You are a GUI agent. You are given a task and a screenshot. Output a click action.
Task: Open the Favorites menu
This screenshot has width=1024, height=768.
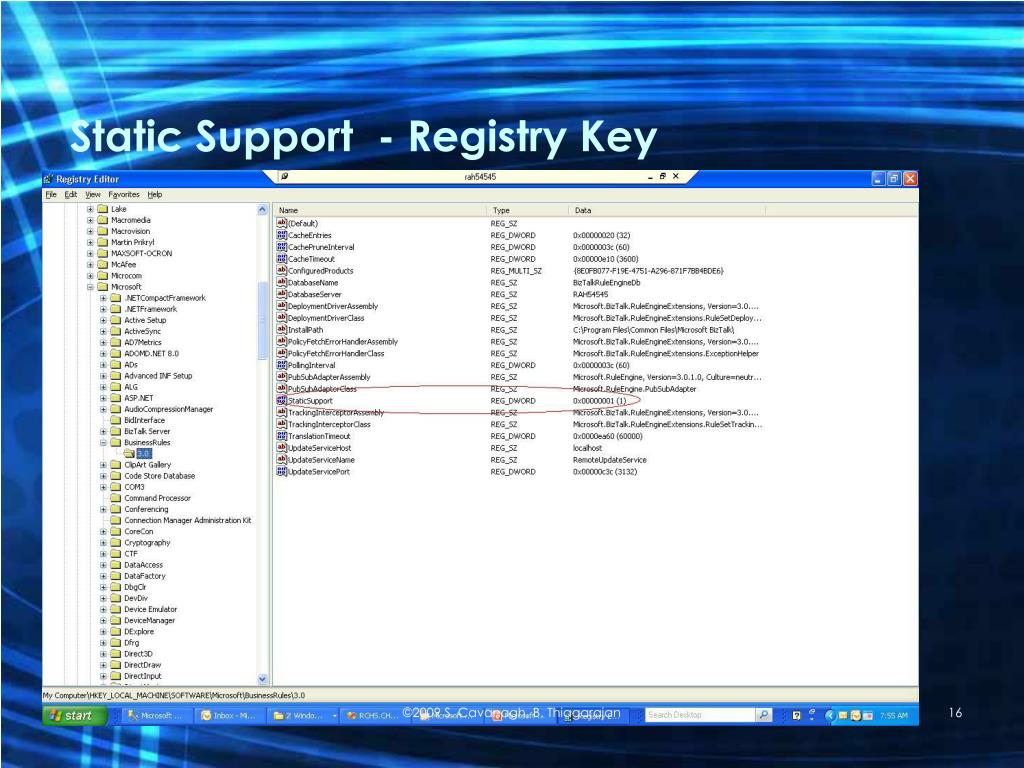point(123,195)
